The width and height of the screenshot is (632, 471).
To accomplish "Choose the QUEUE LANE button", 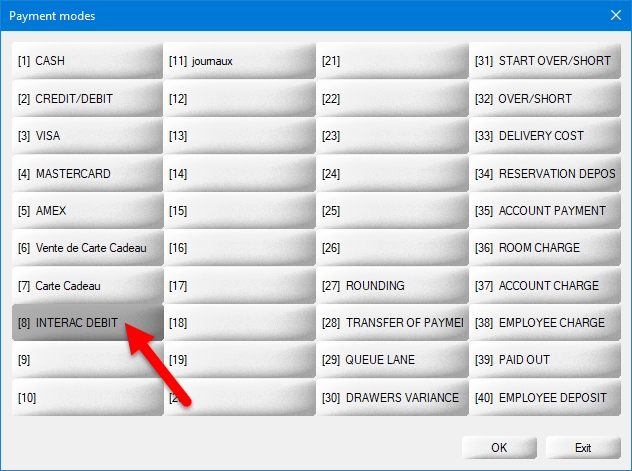I will click(x=392, y=360).
